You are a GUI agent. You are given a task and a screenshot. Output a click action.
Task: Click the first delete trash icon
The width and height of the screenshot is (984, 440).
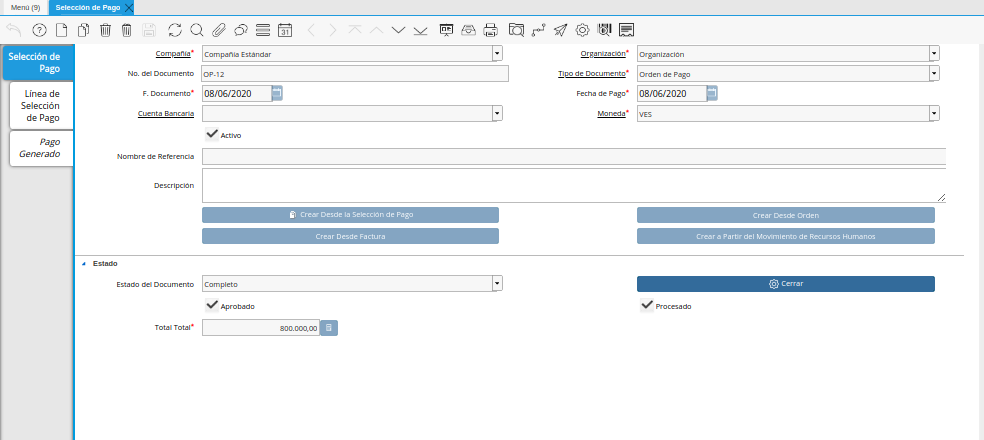[x=105, y=30]
